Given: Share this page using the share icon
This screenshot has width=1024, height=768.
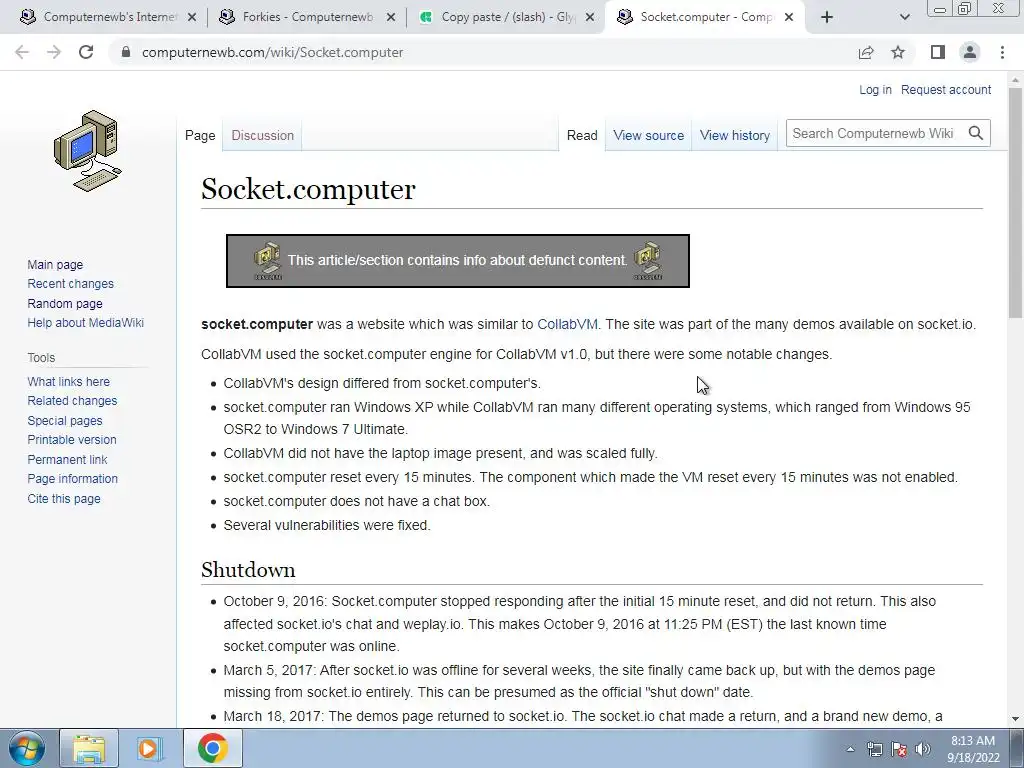Looking at the screenshot, I should pyautogui.click(x=866, y=52).
